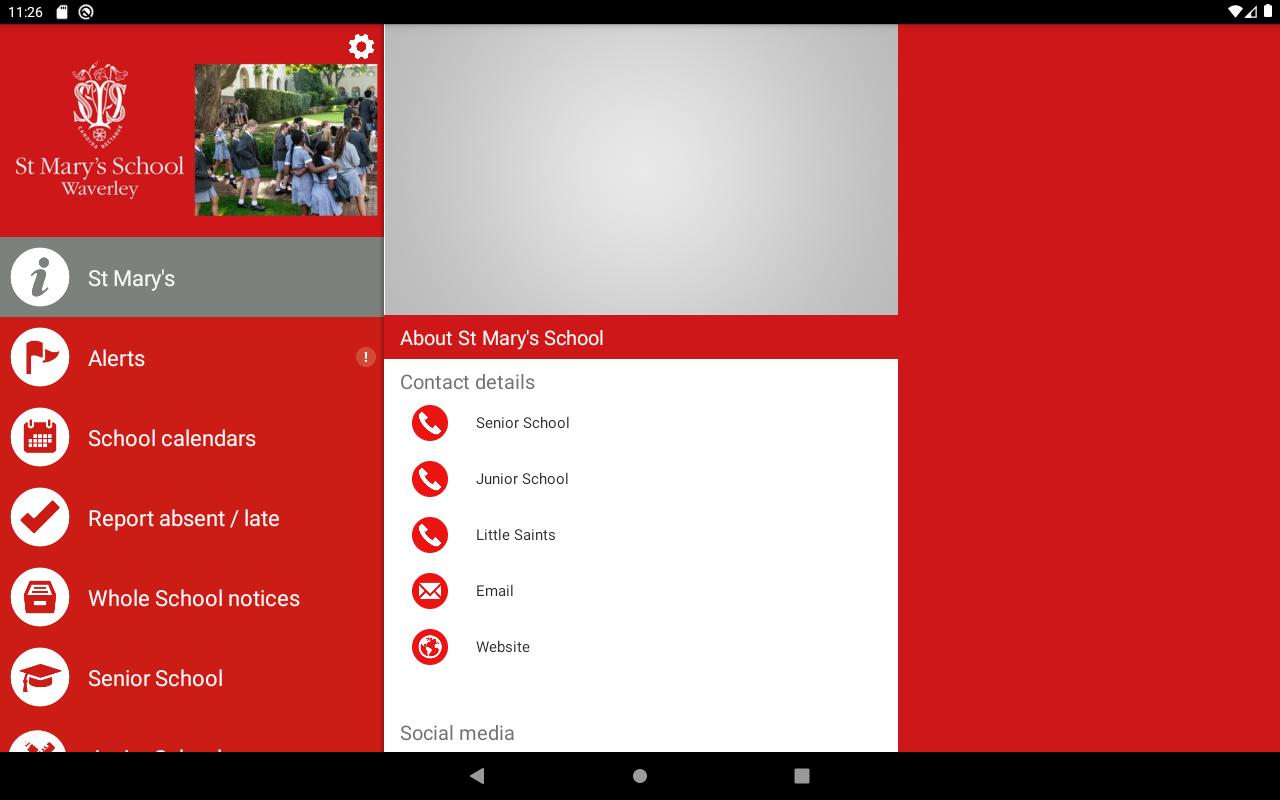Tap the Whole School notices archive icon
The image size is (1280, 800).
point(40,598)
